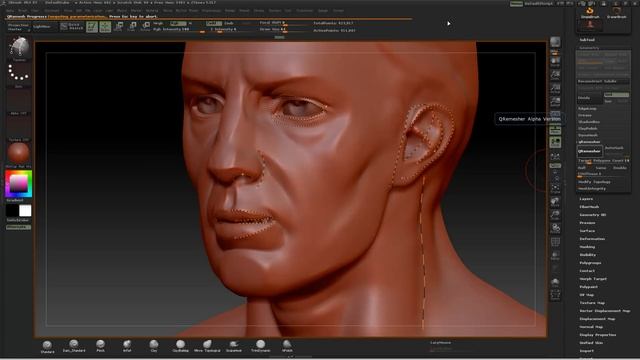
Task: Toggle the Zadd button
Action: (x=213, y=23)
